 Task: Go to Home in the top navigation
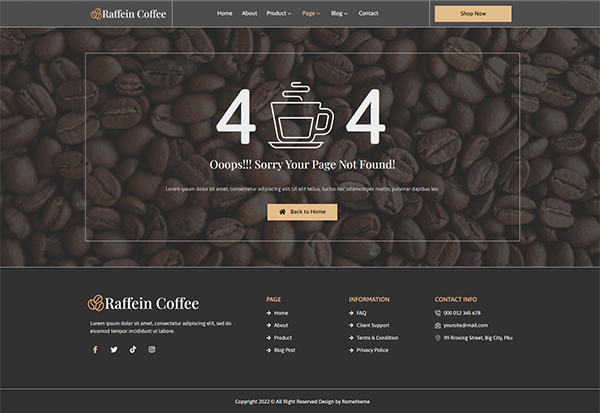[225, 14]
